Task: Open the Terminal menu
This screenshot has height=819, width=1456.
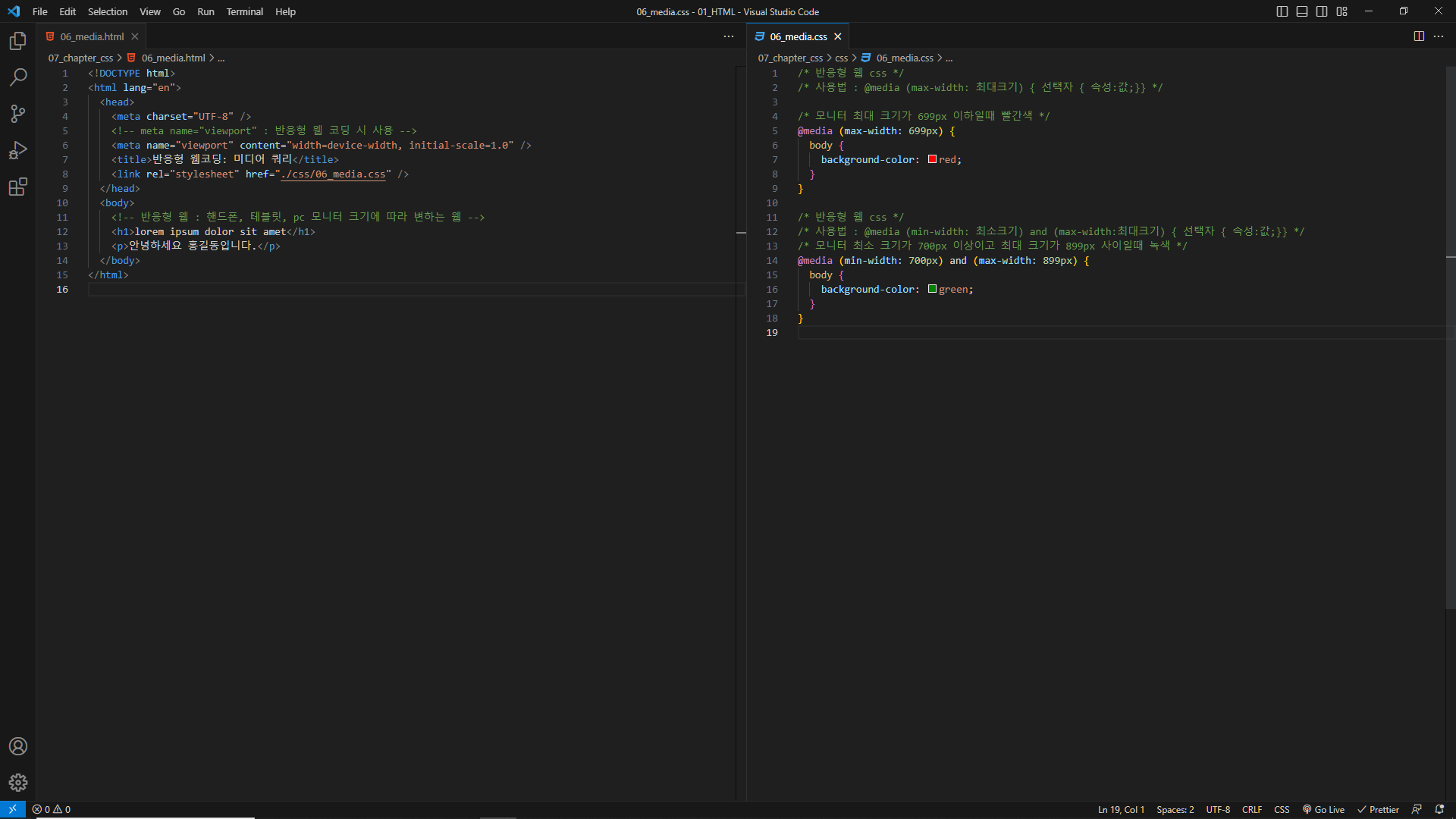Action: [244, 11]
